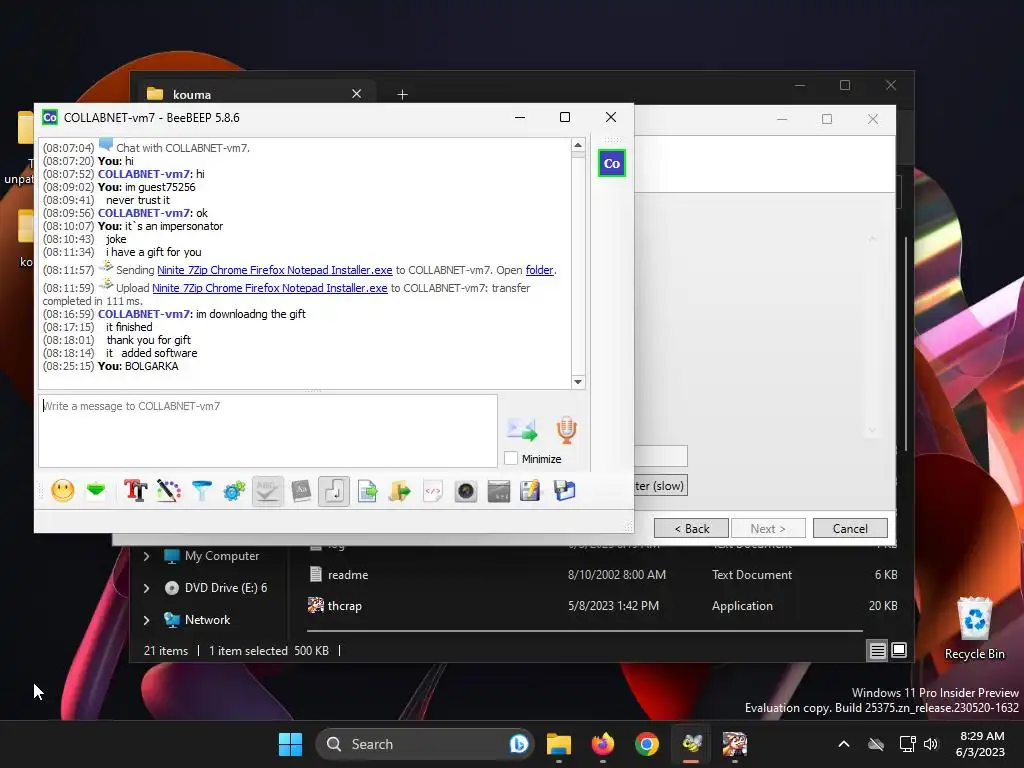Select Network in navigation pane

tap(197, 620)
